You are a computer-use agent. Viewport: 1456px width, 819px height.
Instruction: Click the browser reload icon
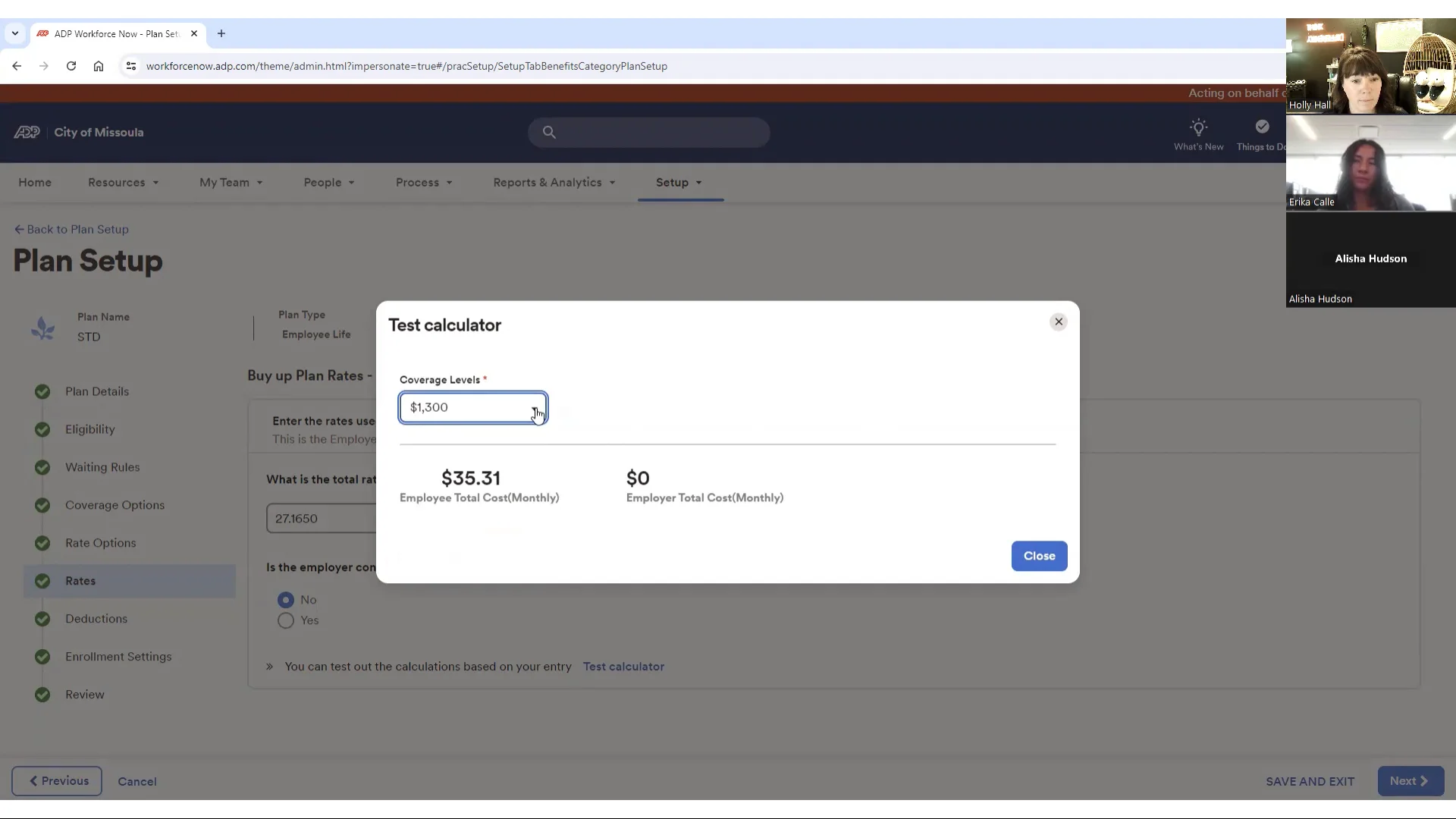tap(71, 66)
